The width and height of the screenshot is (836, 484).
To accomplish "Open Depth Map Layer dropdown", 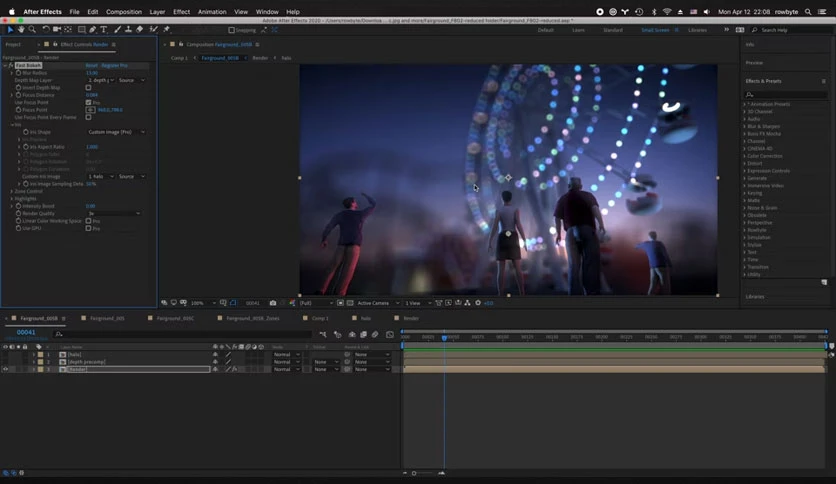I will [101, 80].
